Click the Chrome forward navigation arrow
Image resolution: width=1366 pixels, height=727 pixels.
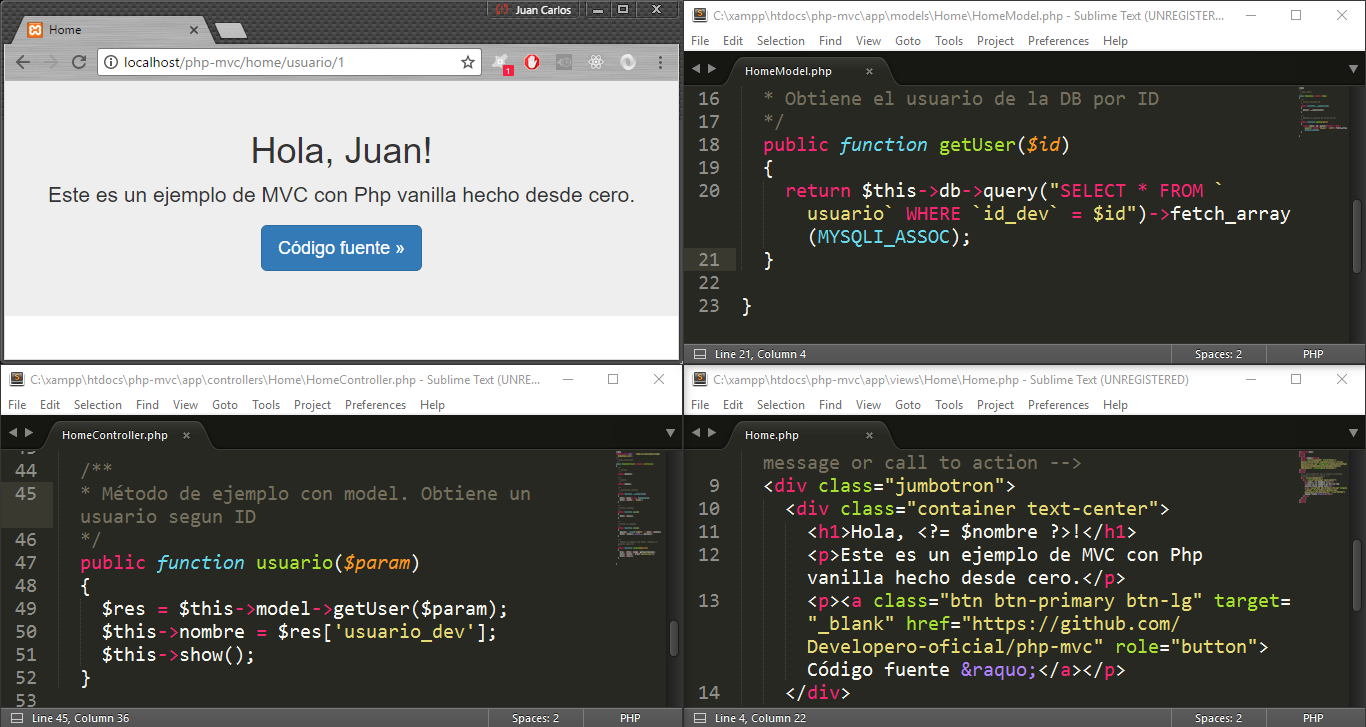(x=51, y=62)
